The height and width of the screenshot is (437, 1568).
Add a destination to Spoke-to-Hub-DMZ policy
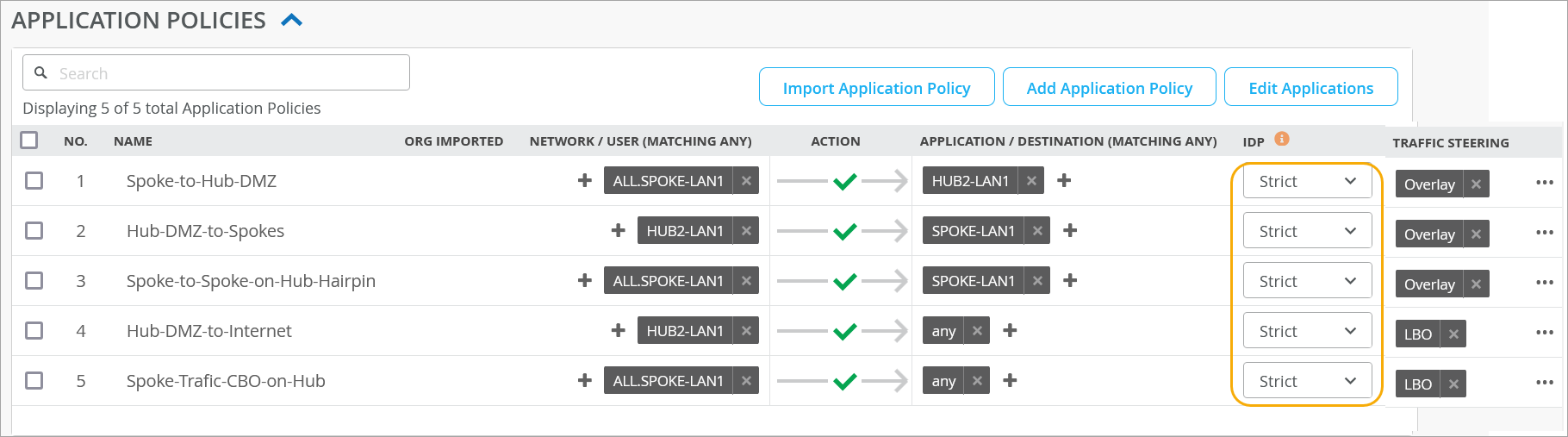[x=1064, y=181]
